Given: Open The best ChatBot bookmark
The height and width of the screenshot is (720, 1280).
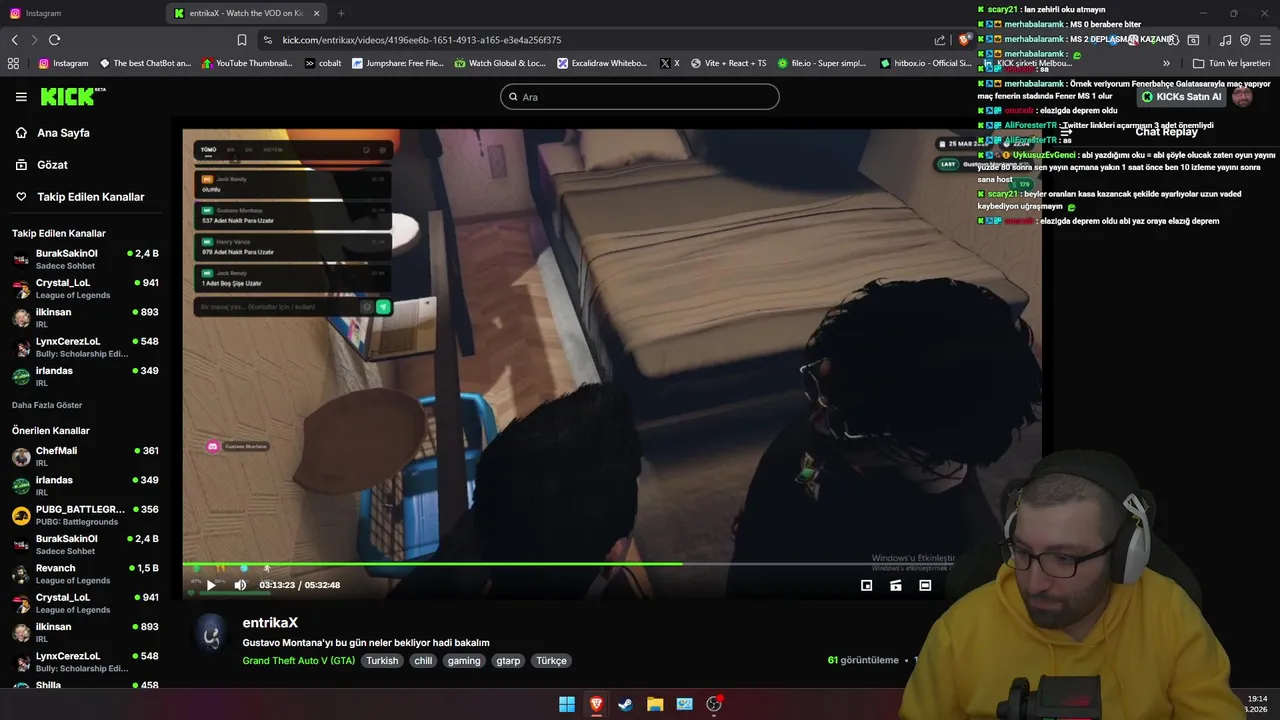Looking at the screenshot, I should [145, 63].
